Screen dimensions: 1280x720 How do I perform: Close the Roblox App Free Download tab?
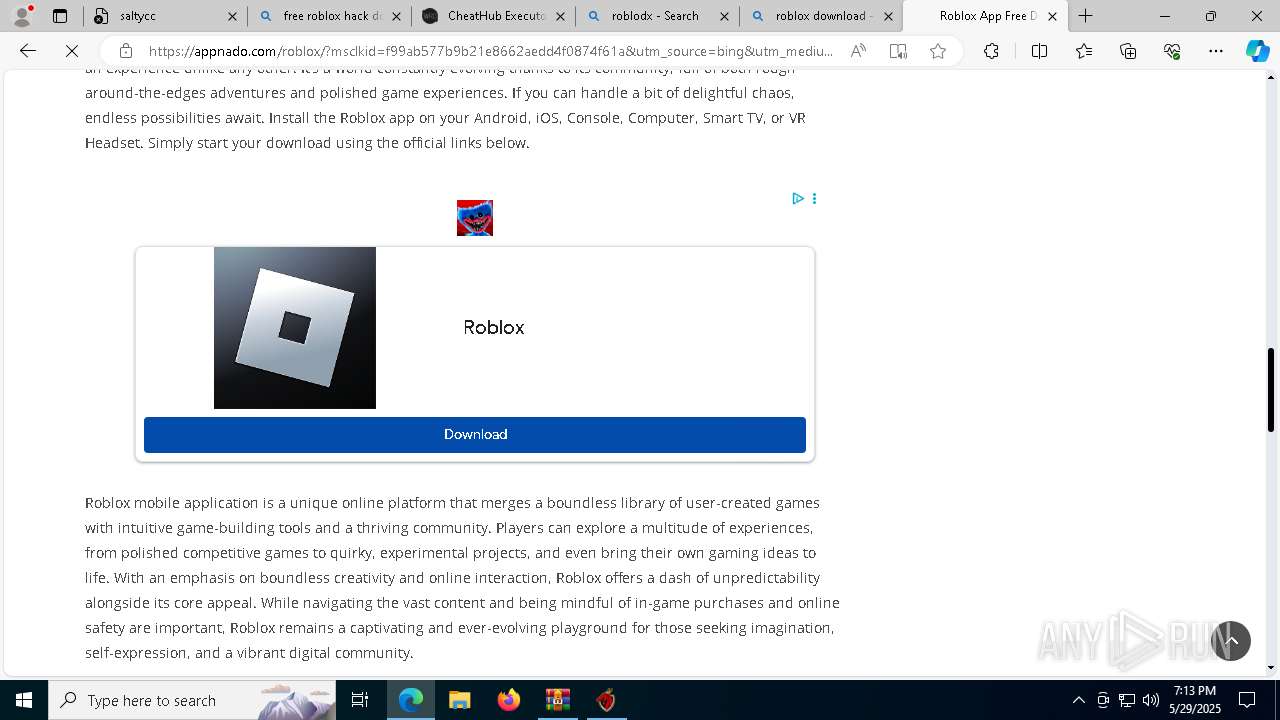[1052, 16]
